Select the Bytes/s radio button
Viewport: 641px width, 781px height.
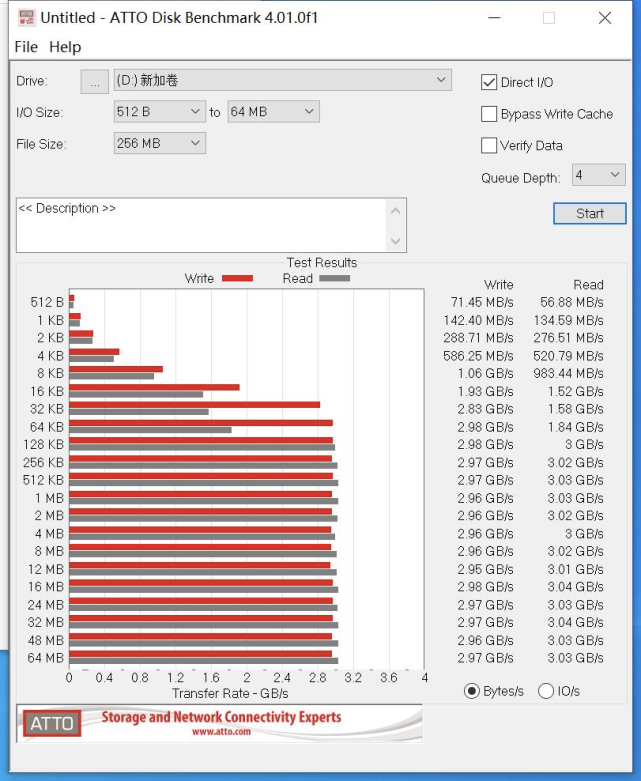[471, 691]
